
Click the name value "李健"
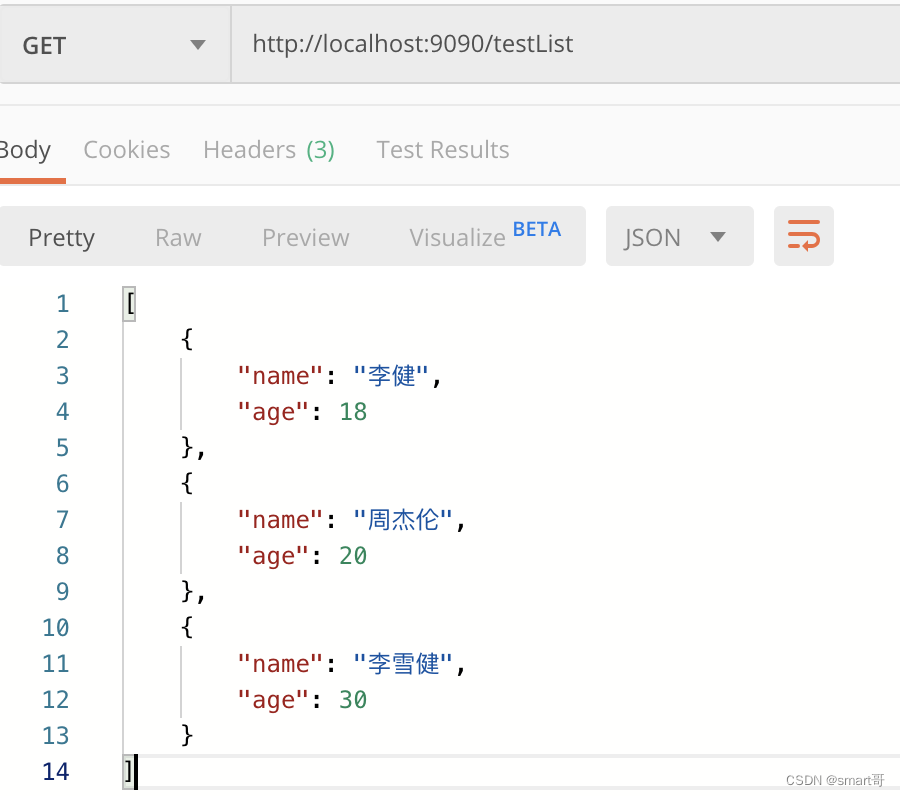[x=391, y=376]
